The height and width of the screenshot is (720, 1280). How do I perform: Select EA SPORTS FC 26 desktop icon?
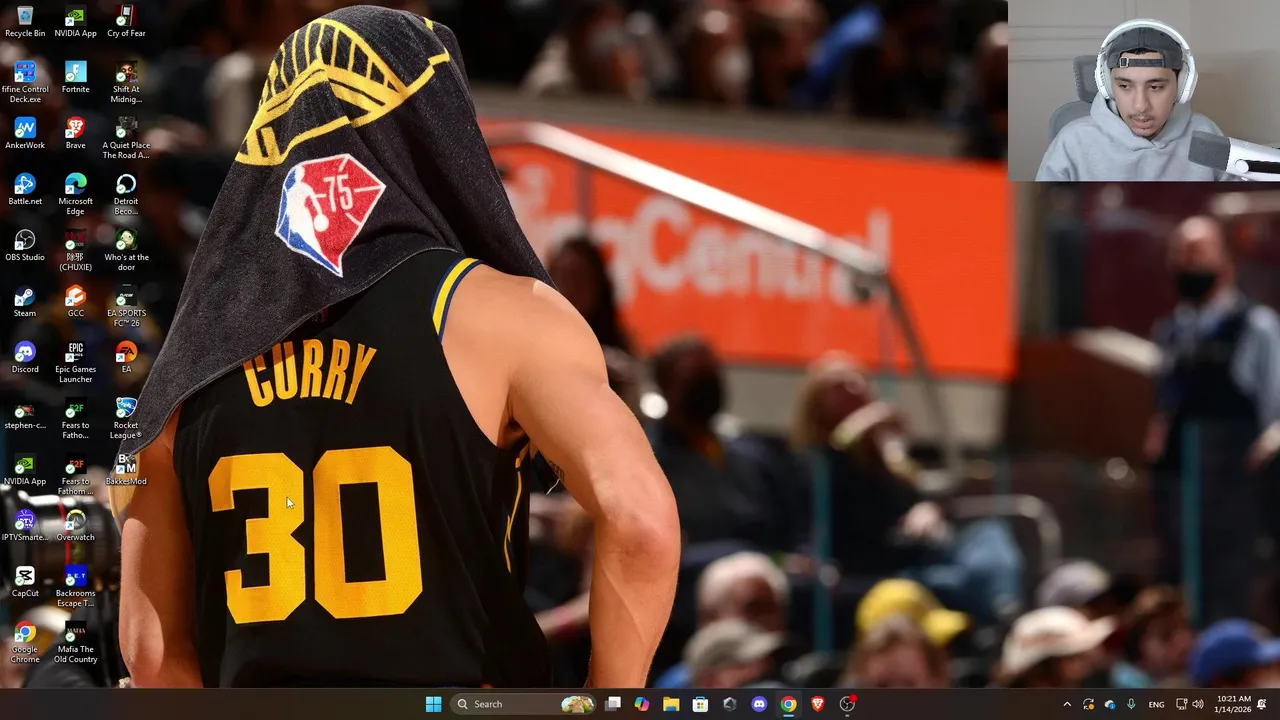(126, 306)
